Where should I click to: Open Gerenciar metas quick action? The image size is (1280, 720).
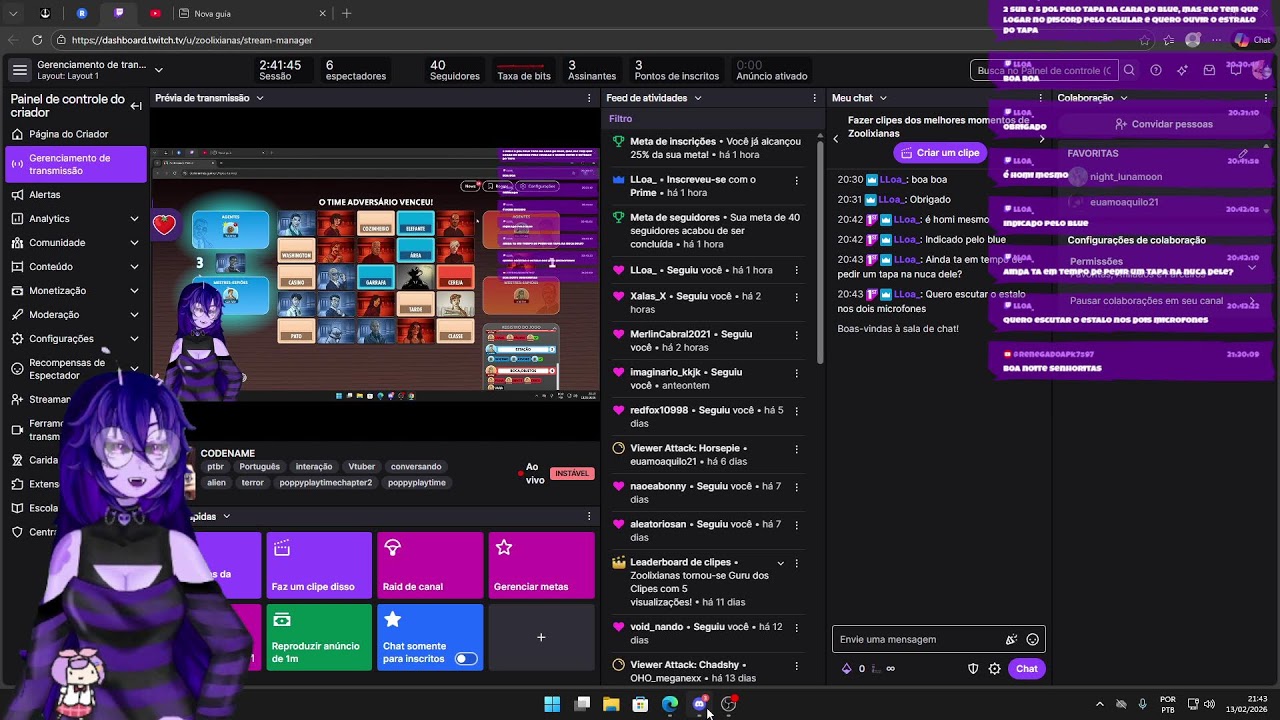[x=541, y=565]
